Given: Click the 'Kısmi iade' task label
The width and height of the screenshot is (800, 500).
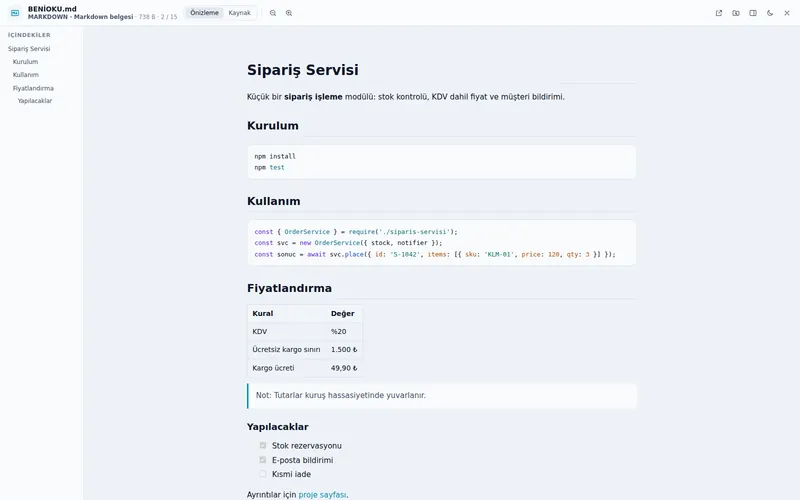Looking at the screenshot, I should [291, 474].
